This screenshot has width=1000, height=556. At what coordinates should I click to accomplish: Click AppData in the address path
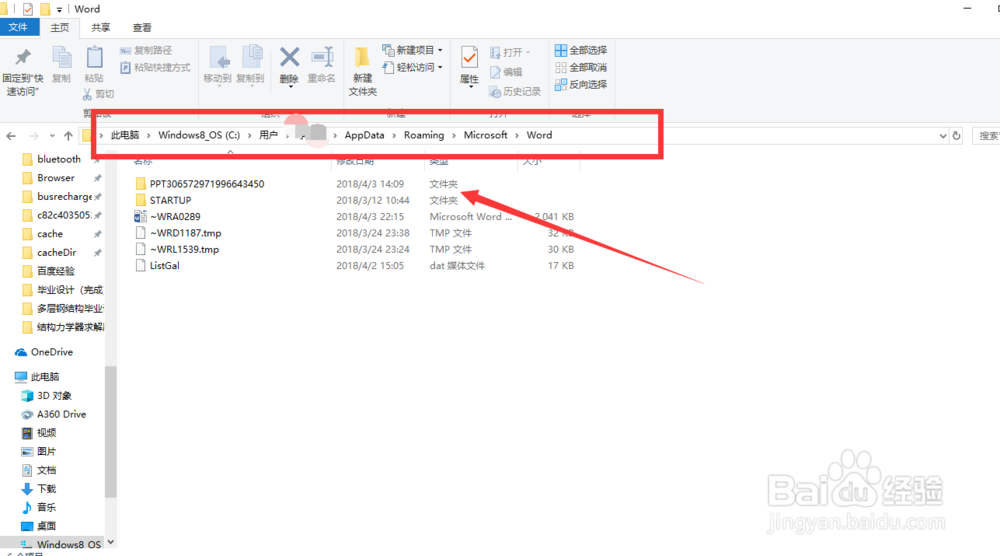[364, 135]
